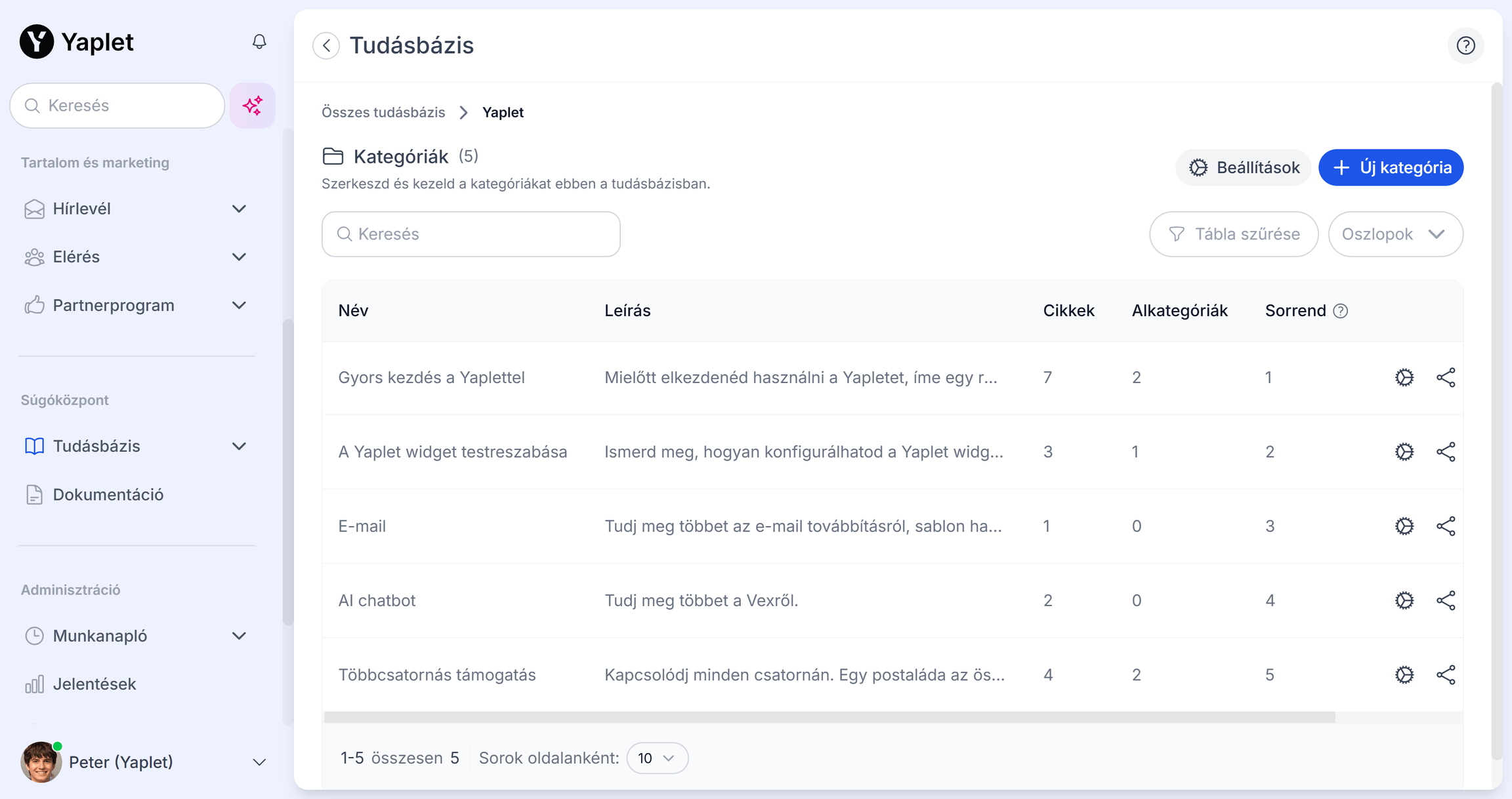The width and height of the screenshot is (1512, 799).
Task: Open settings gear for AI chatbot row
Action: (x=1404, y=600)
